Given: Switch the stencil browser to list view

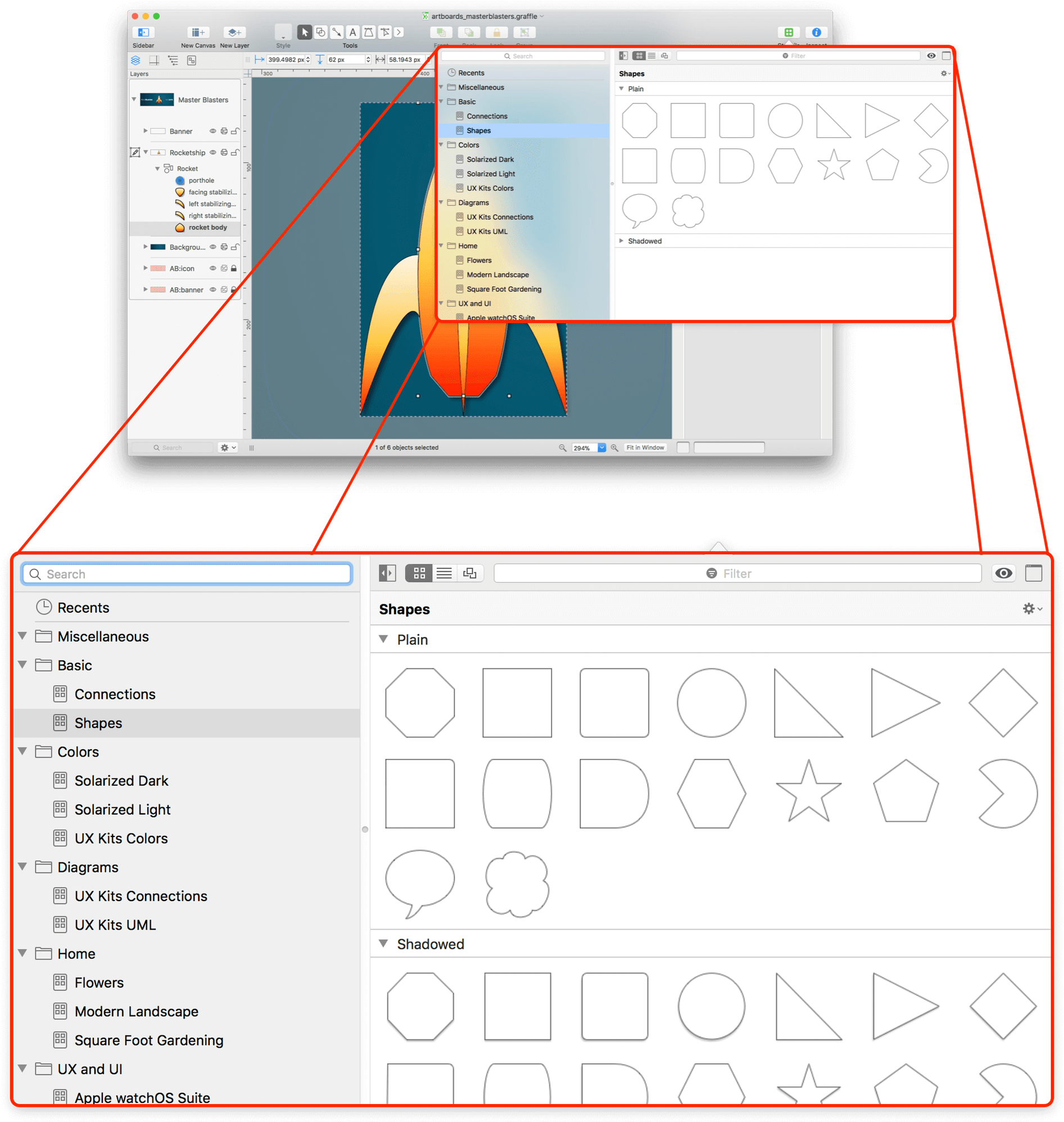Looking at the screenshot, I should (445, 573).
